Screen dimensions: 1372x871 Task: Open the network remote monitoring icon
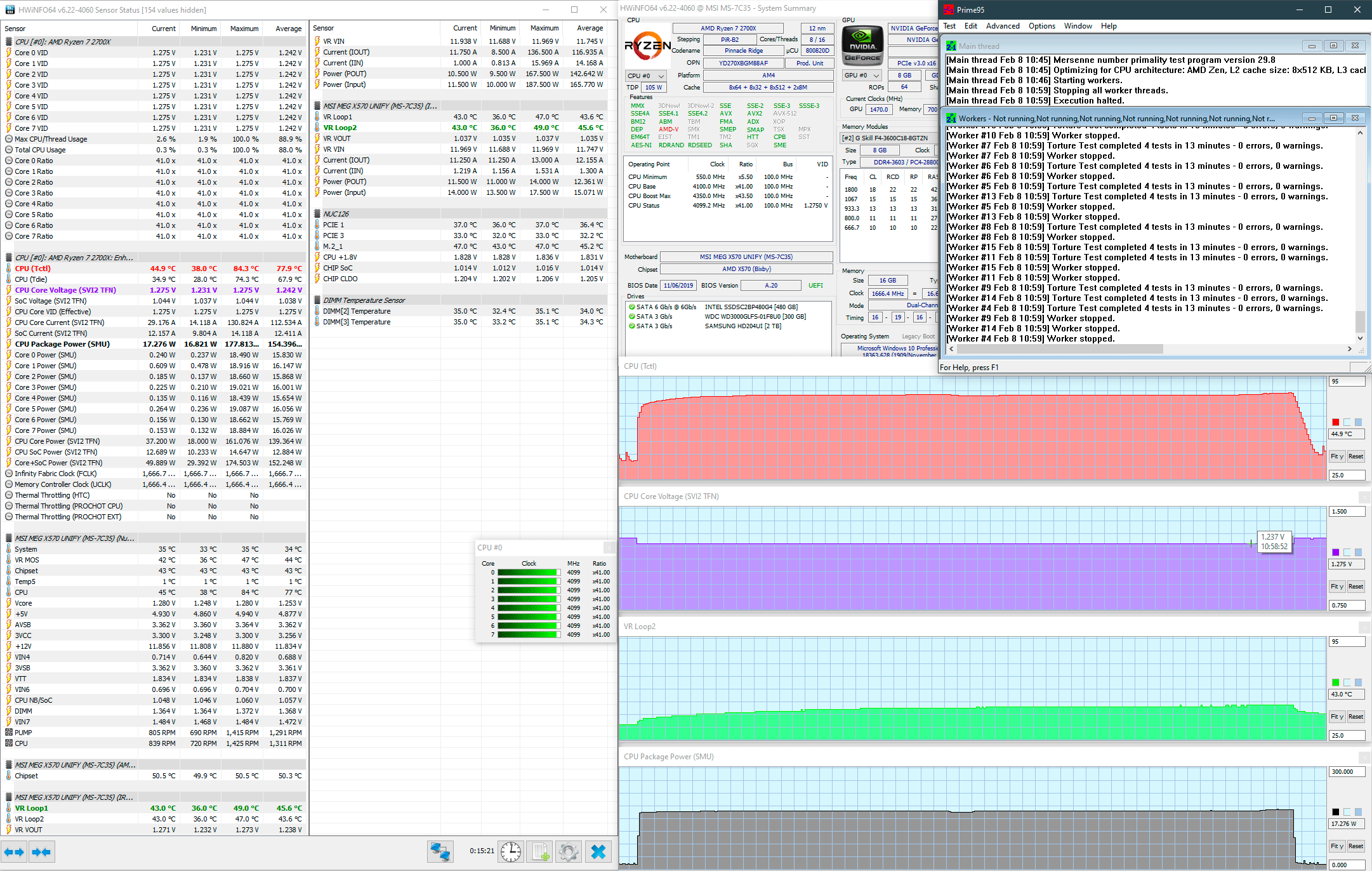tap(440, 851)
